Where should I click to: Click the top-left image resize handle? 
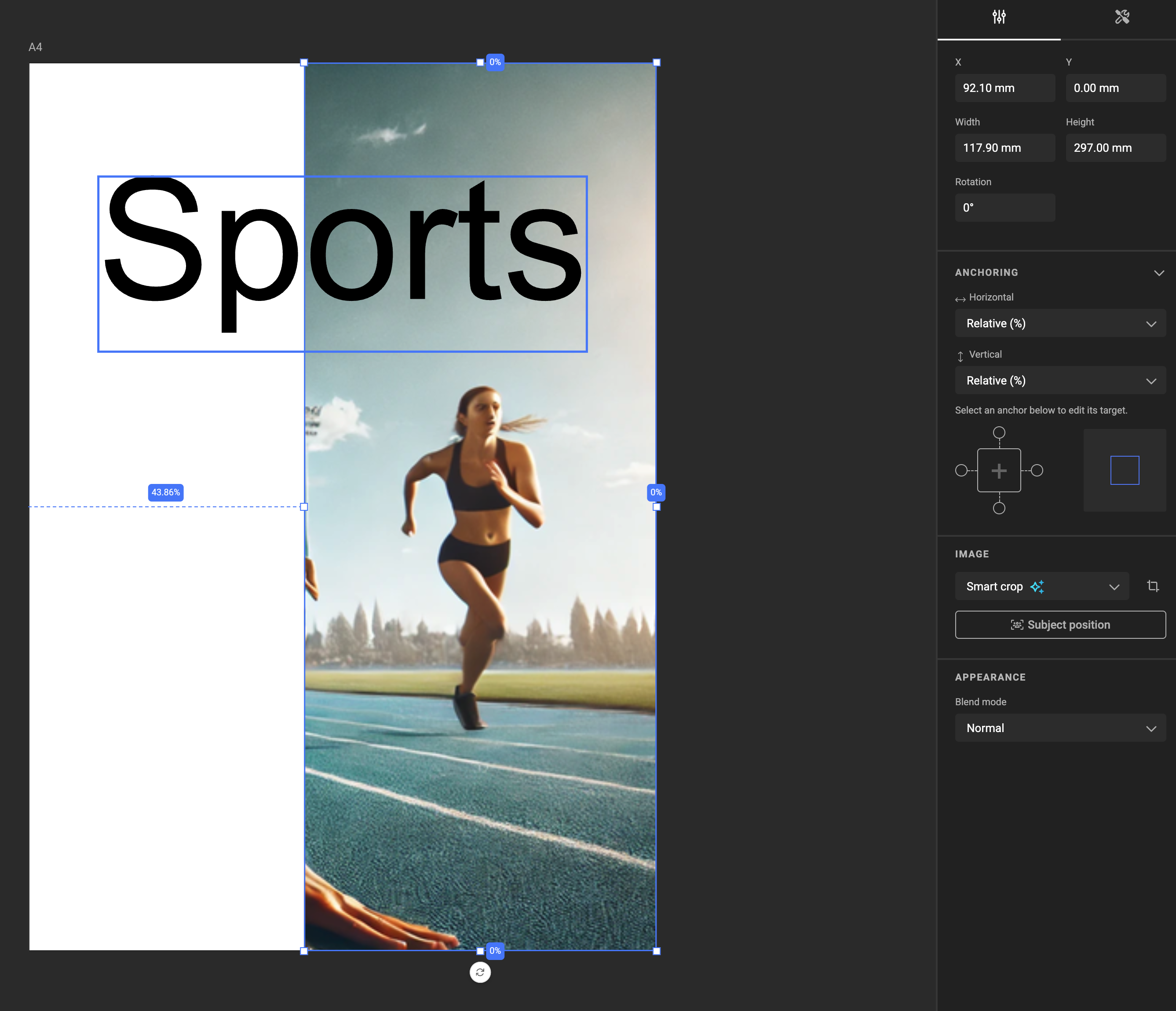click(x=303, y=62)
